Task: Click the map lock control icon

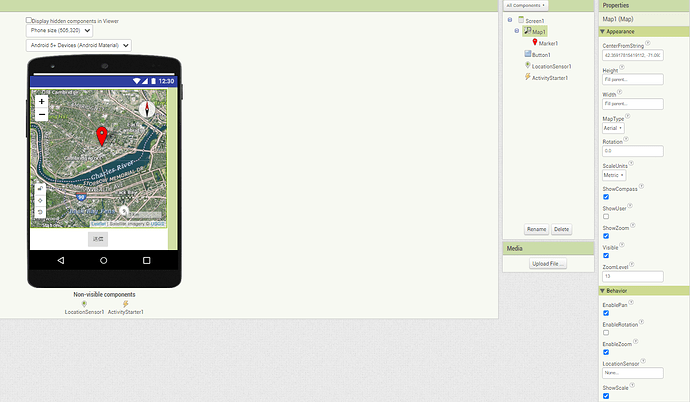Action: (x=40, y=189)
